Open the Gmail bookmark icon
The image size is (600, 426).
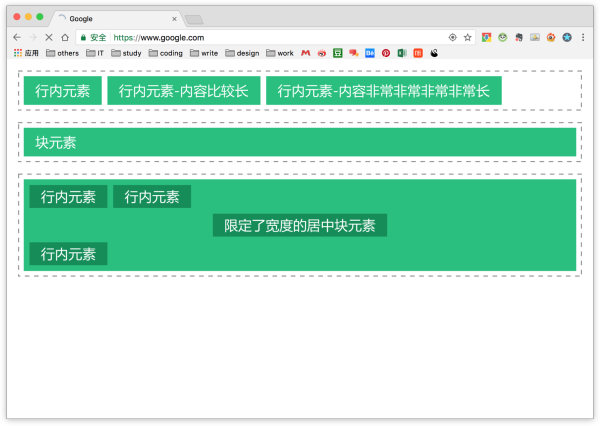point(306,53)
